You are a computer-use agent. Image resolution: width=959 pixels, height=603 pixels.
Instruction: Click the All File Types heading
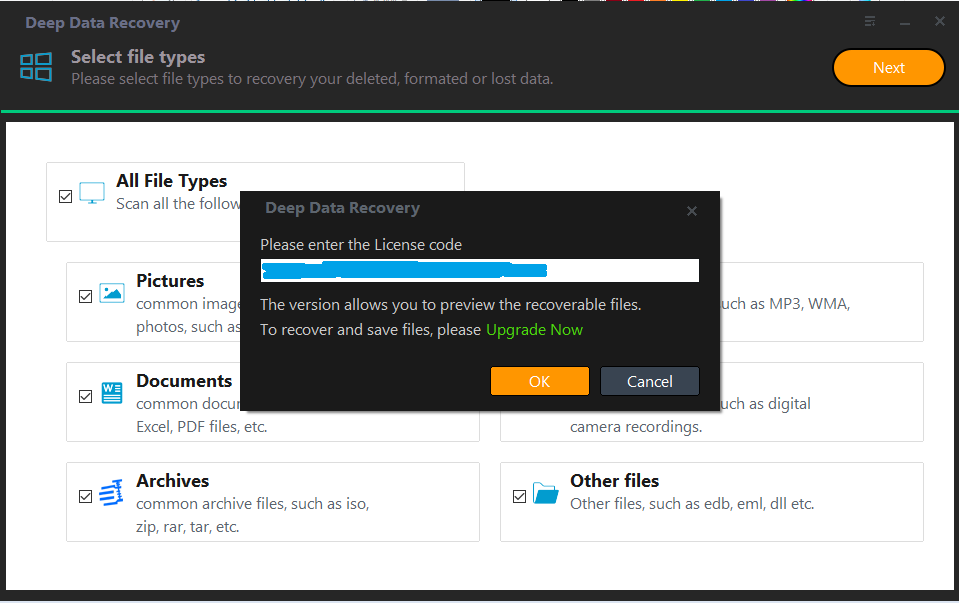(171, 181)
